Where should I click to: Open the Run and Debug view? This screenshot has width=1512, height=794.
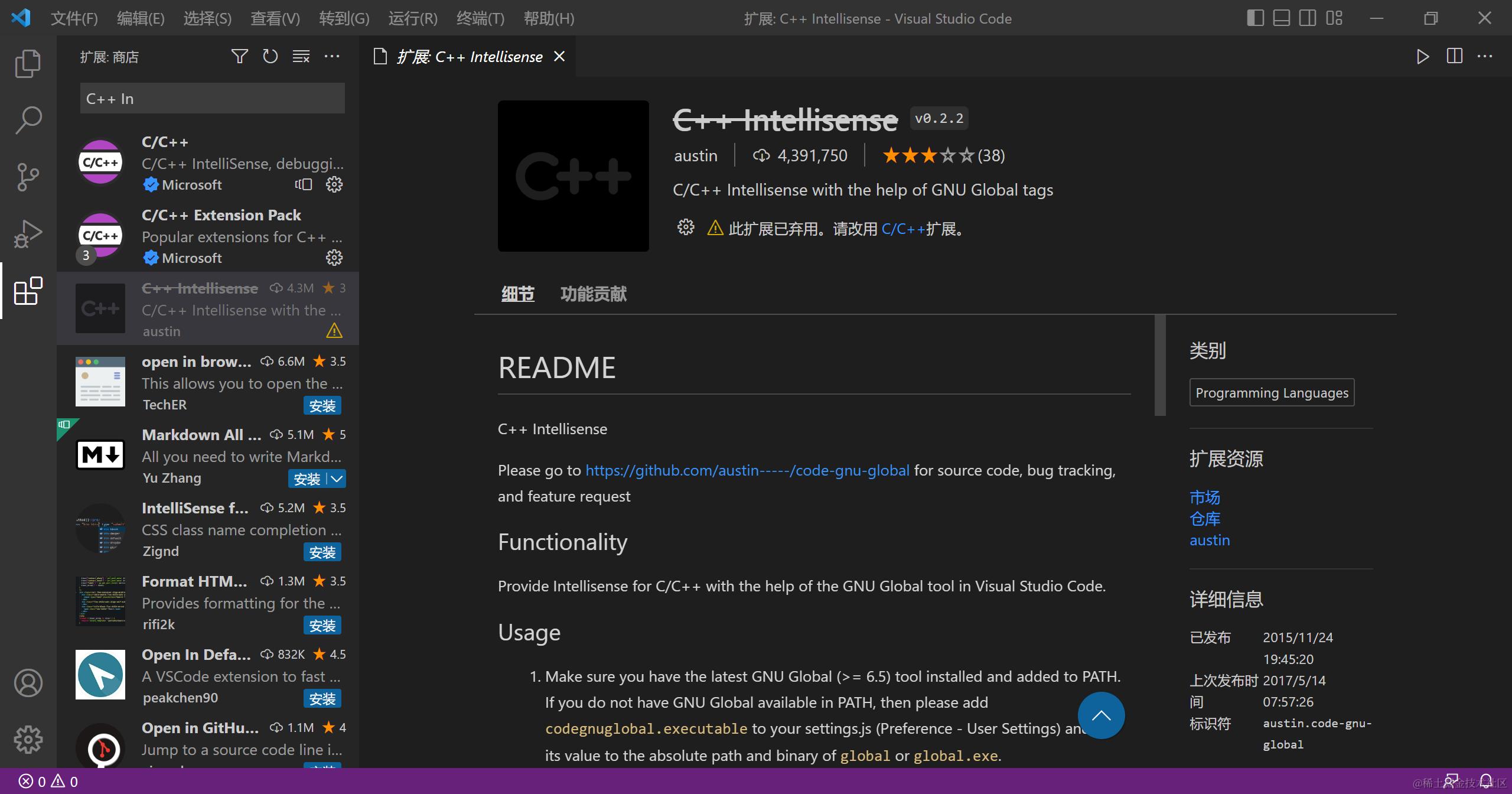click(x=27, y=233)
